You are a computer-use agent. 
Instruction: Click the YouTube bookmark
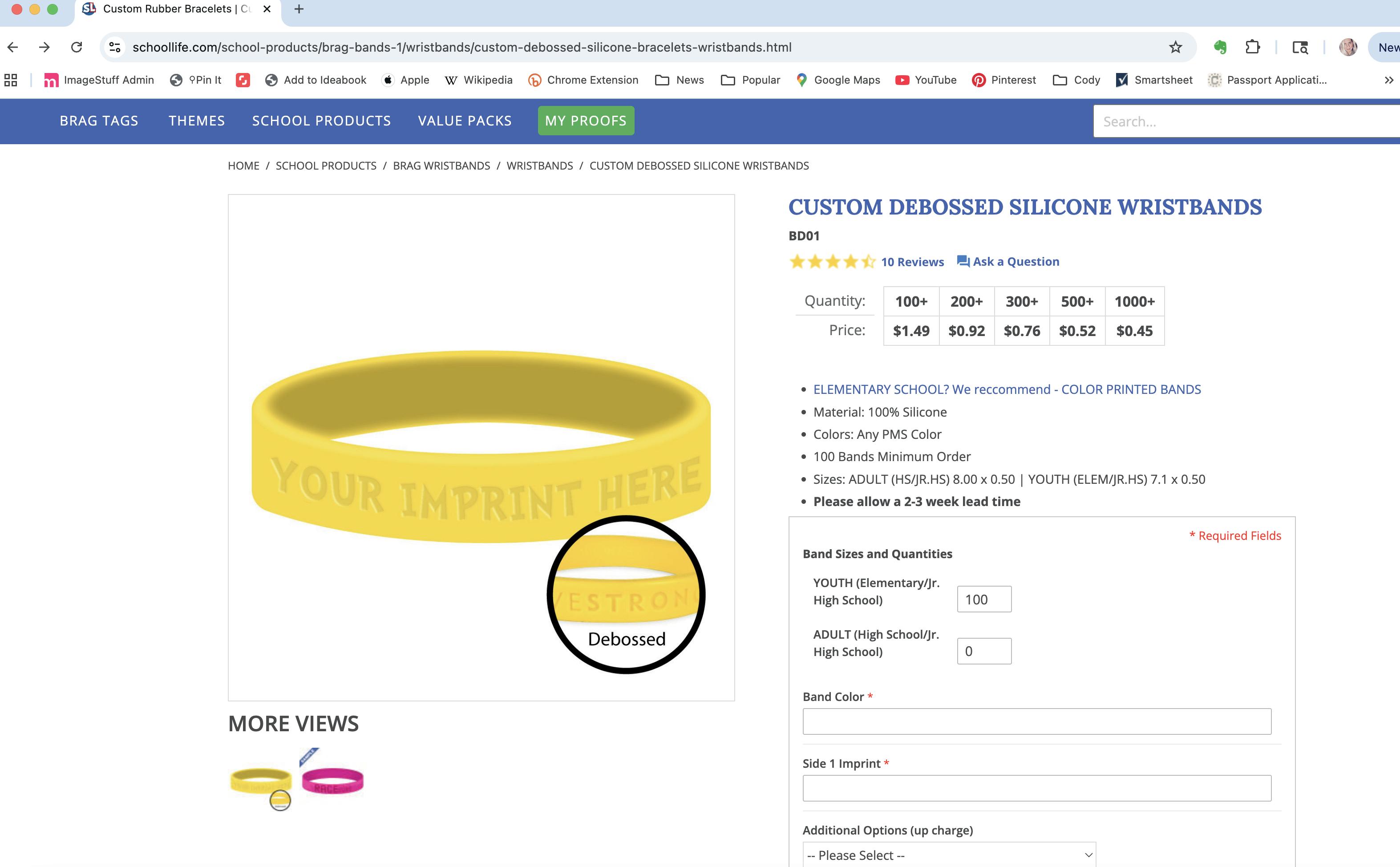926,80
